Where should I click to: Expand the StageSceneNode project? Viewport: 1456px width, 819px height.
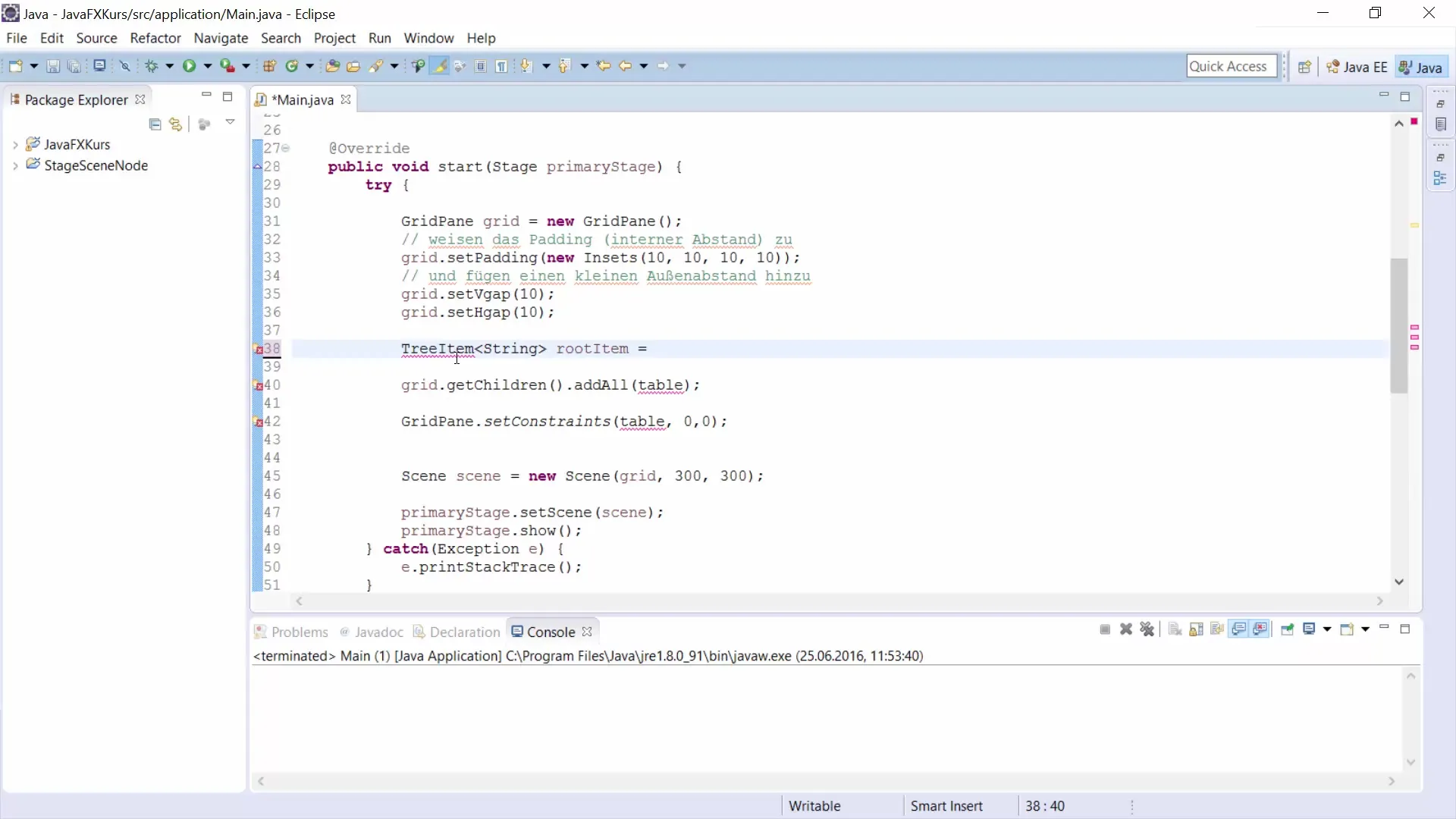(15, 165)
